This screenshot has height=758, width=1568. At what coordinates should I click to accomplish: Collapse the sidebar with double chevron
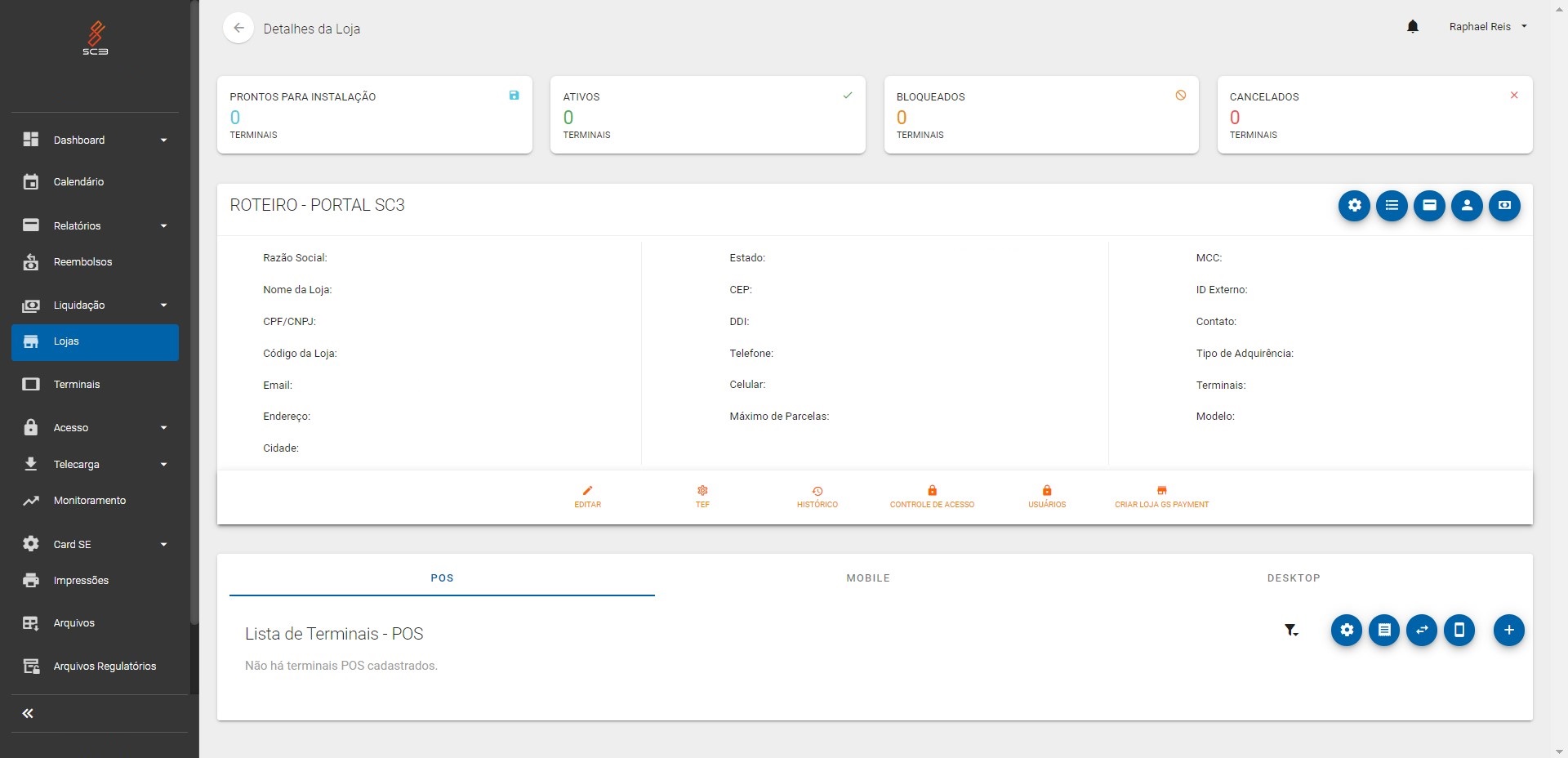28,713
